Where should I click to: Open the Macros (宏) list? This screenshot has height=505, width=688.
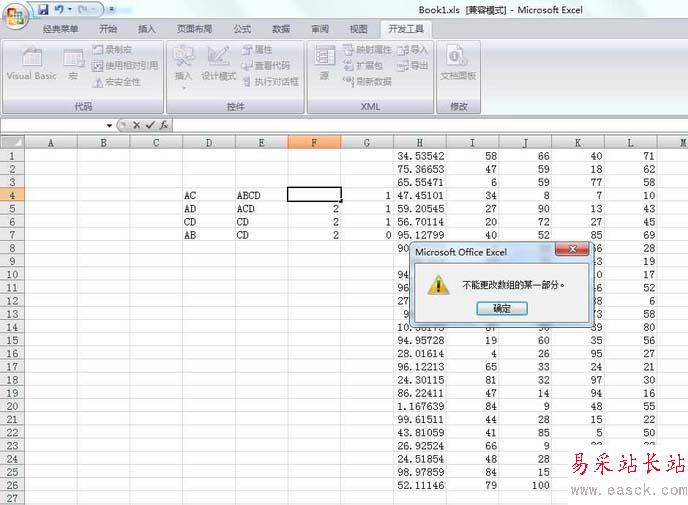(73, 64)
